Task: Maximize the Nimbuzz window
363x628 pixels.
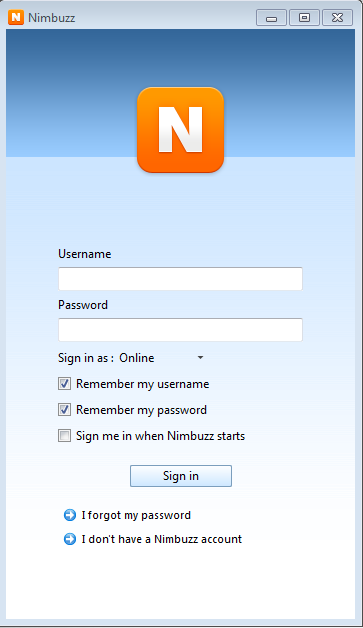Action: pyautogui.click(x=305, y=18)
